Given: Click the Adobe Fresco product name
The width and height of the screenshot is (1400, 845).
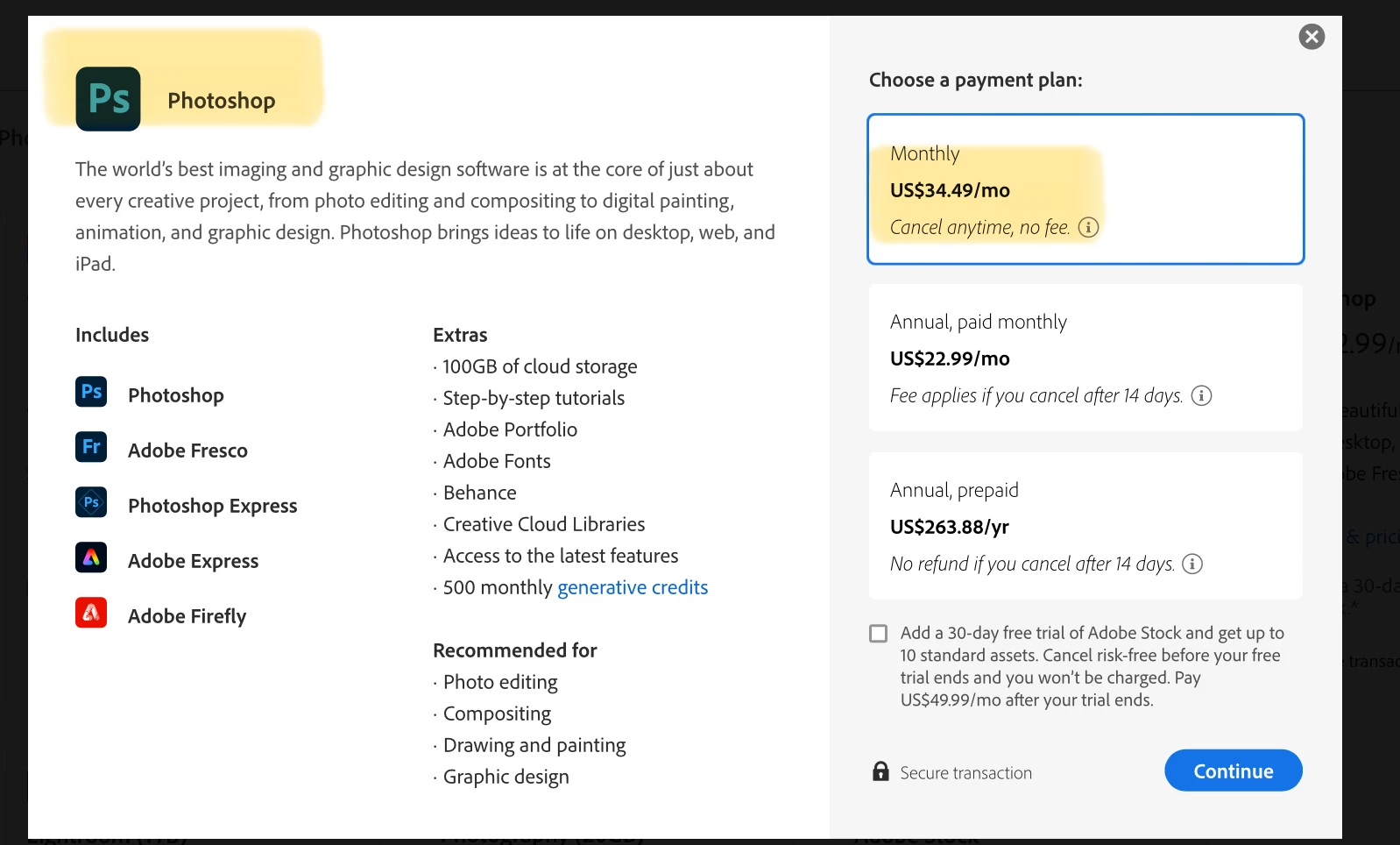Looking at the screenshot, I should pos(187,451).
